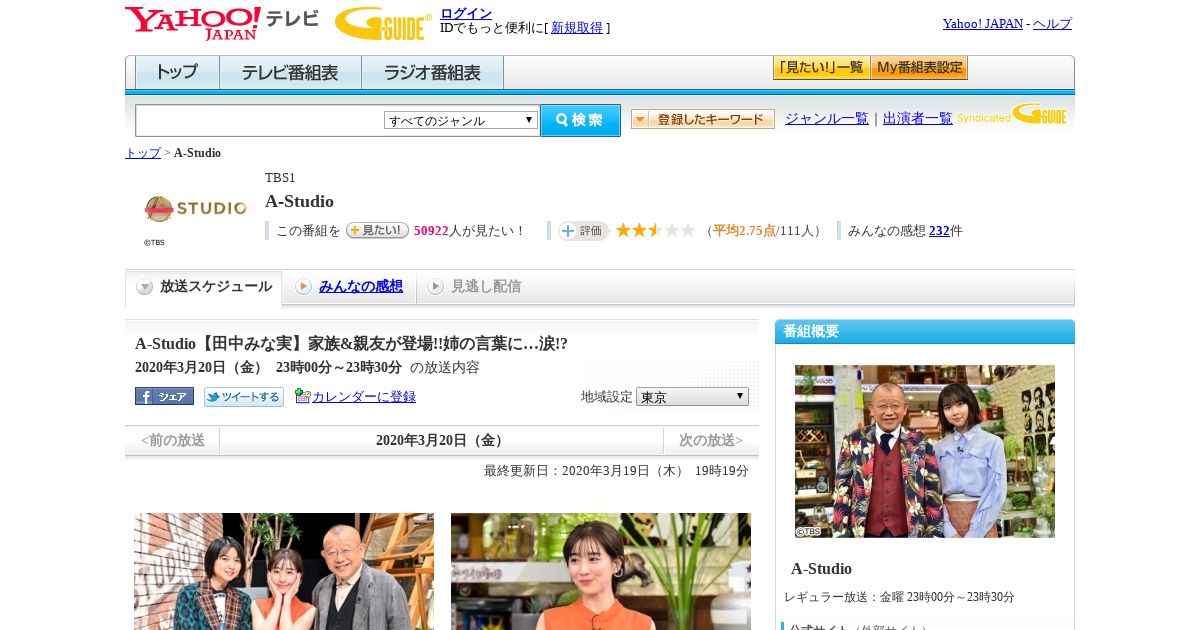1200x630 pixels.
Task: Open the テレビ番組表 tab
Action: click(x=290, y=73)
